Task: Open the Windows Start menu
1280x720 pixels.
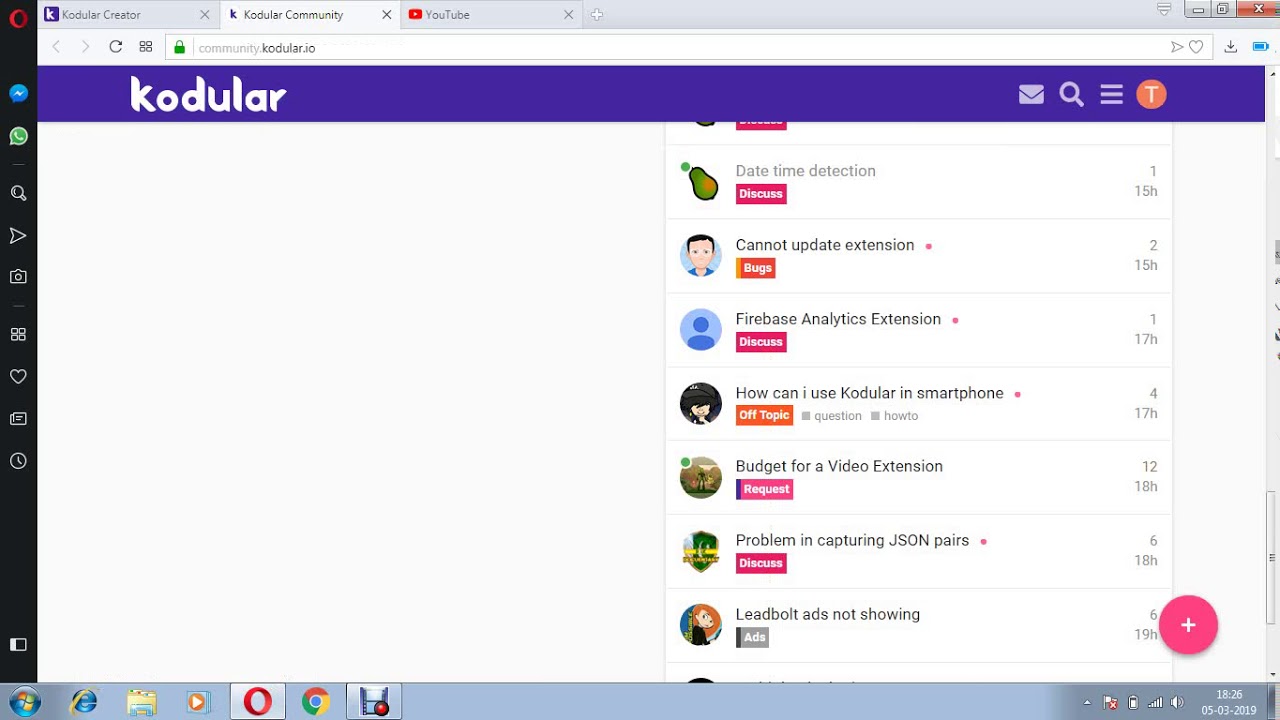Action: 23,702
